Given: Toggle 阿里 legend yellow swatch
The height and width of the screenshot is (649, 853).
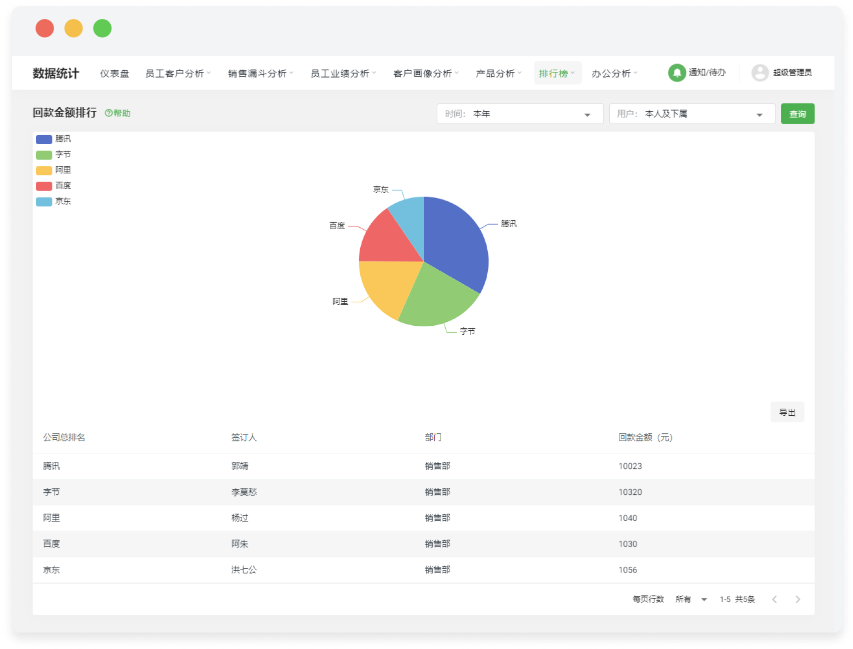Looking at the screenshot, I should [x=44, y=170].
